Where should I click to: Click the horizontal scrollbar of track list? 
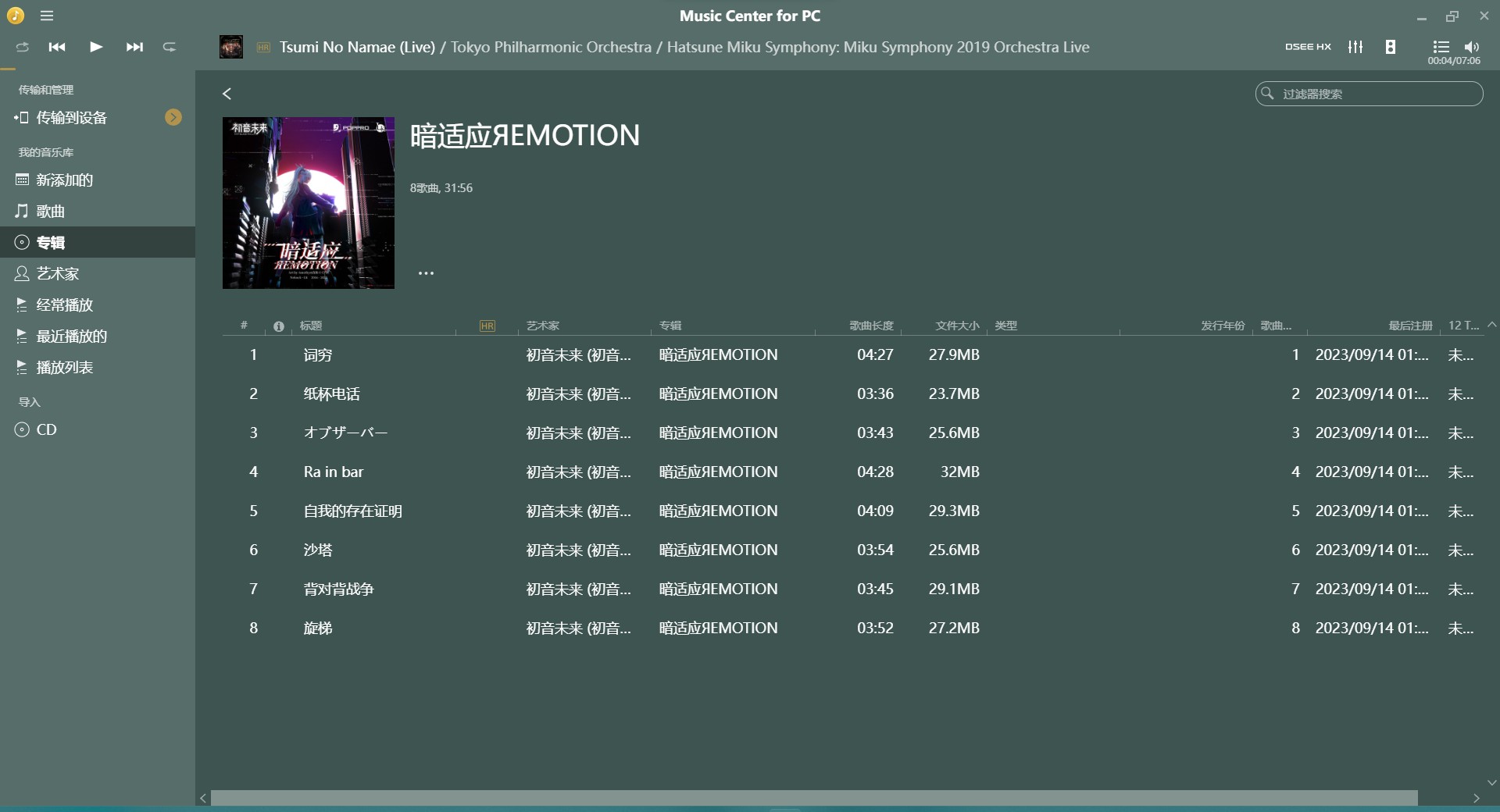(814, 798)
